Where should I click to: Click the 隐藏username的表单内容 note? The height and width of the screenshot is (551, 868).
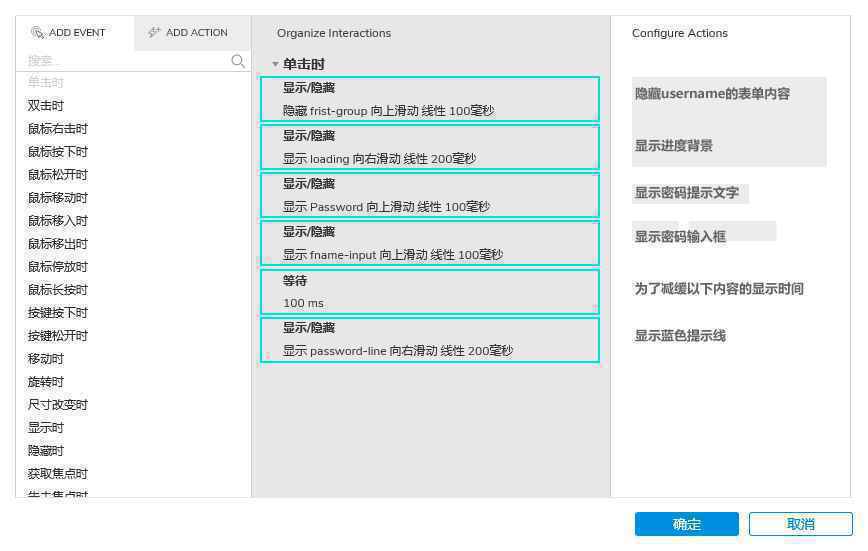coord(712,94)
